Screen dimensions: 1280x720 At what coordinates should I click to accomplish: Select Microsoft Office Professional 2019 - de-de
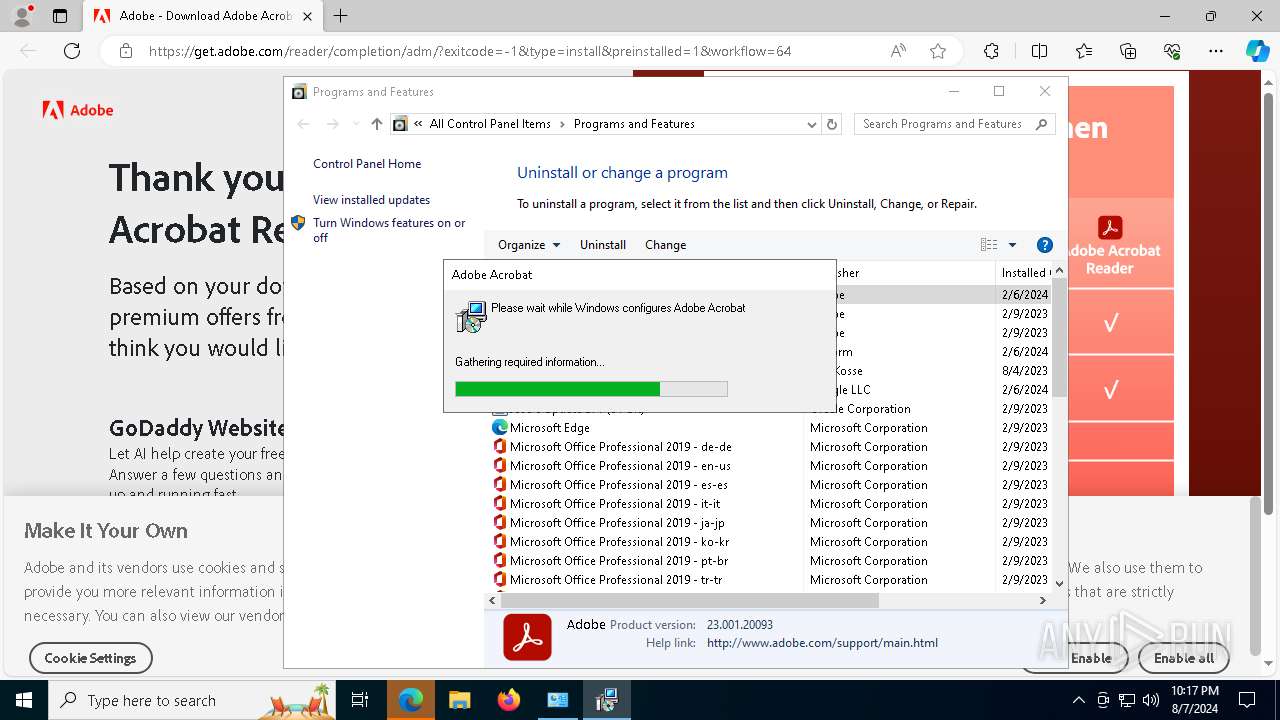pos(620,447)
